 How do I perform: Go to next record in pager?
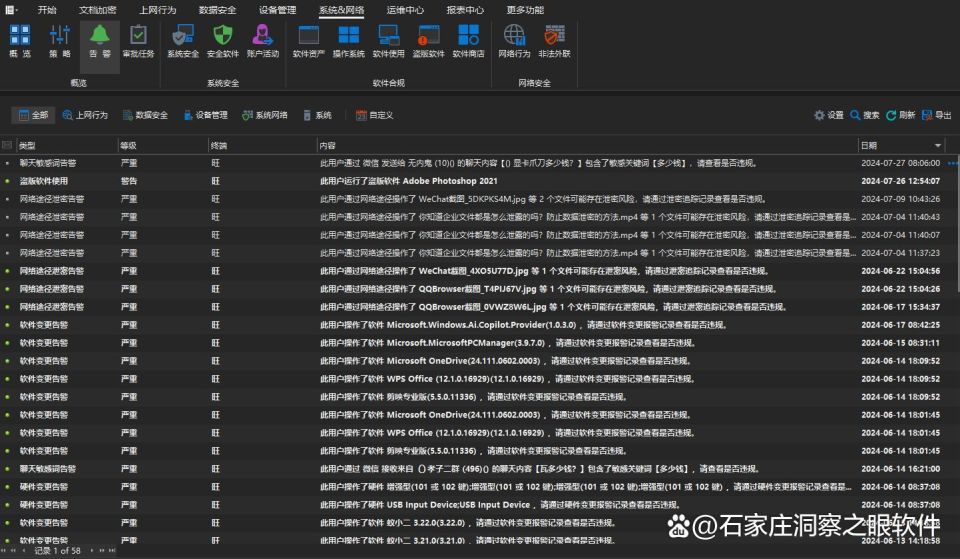tap(92, 550)
